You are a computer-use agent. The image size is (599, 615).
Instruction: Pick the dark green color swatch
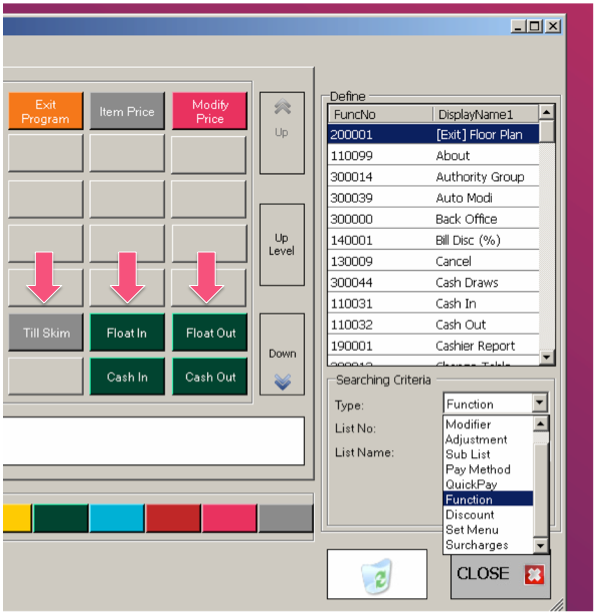[x=61, y=518]
